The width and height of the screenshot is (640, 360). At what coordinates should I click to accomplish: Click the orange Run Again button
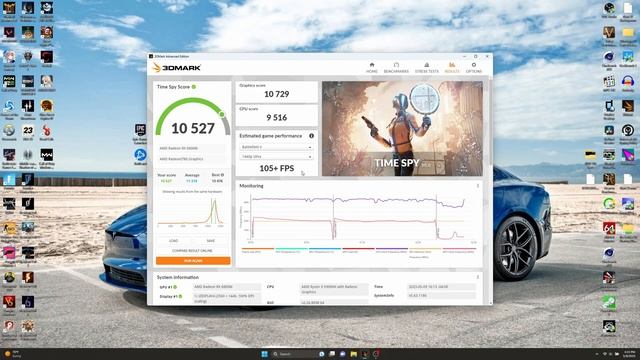193,260
